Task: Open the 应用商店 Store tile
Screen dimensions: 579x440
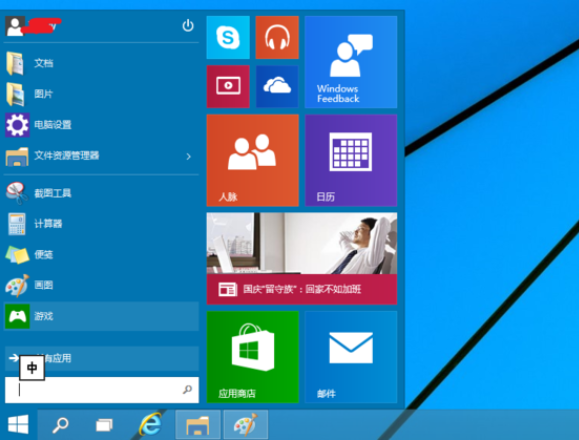Action: coord(253,357)
